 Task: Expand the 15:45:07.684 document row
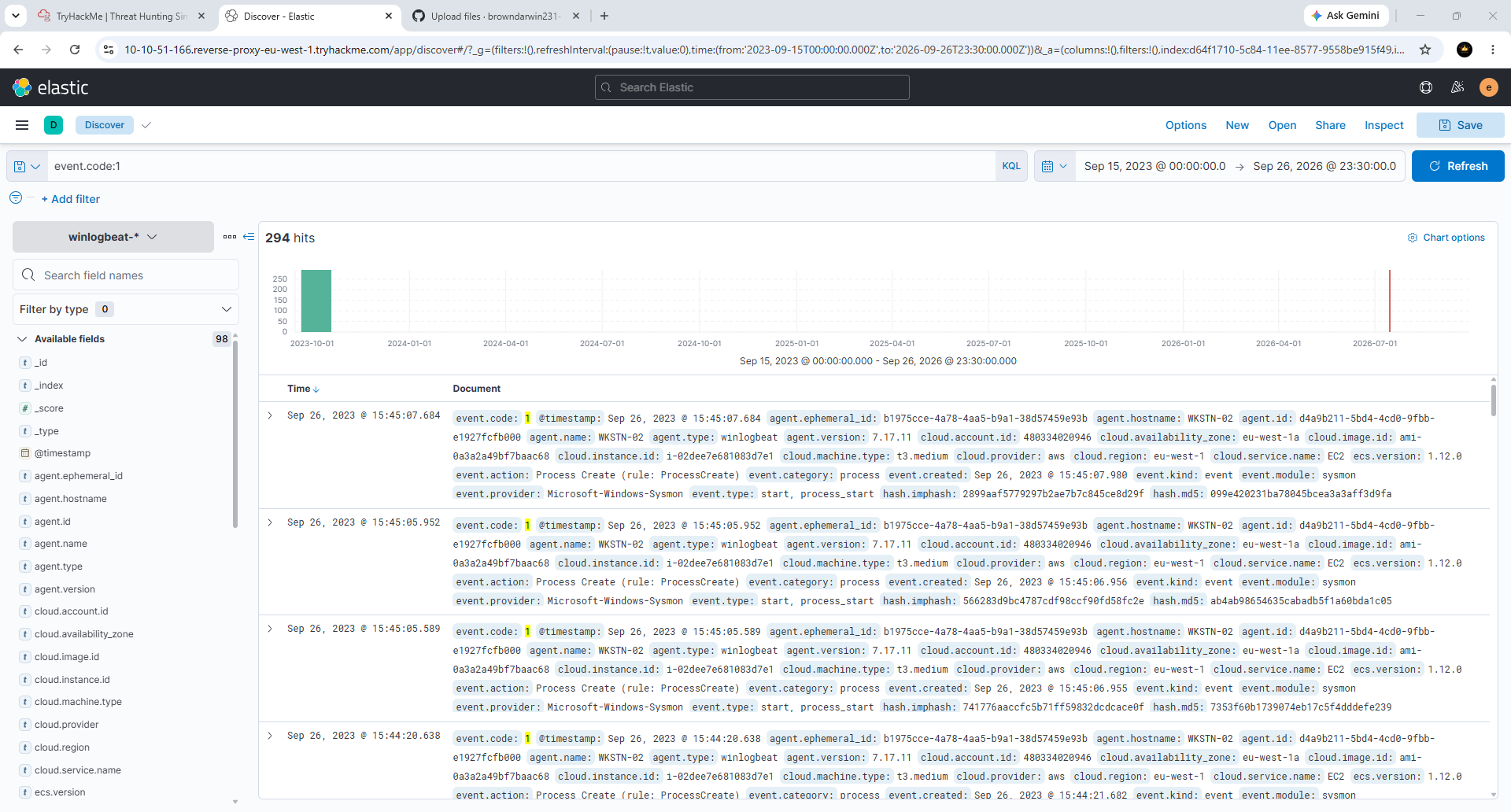[270, 415]
